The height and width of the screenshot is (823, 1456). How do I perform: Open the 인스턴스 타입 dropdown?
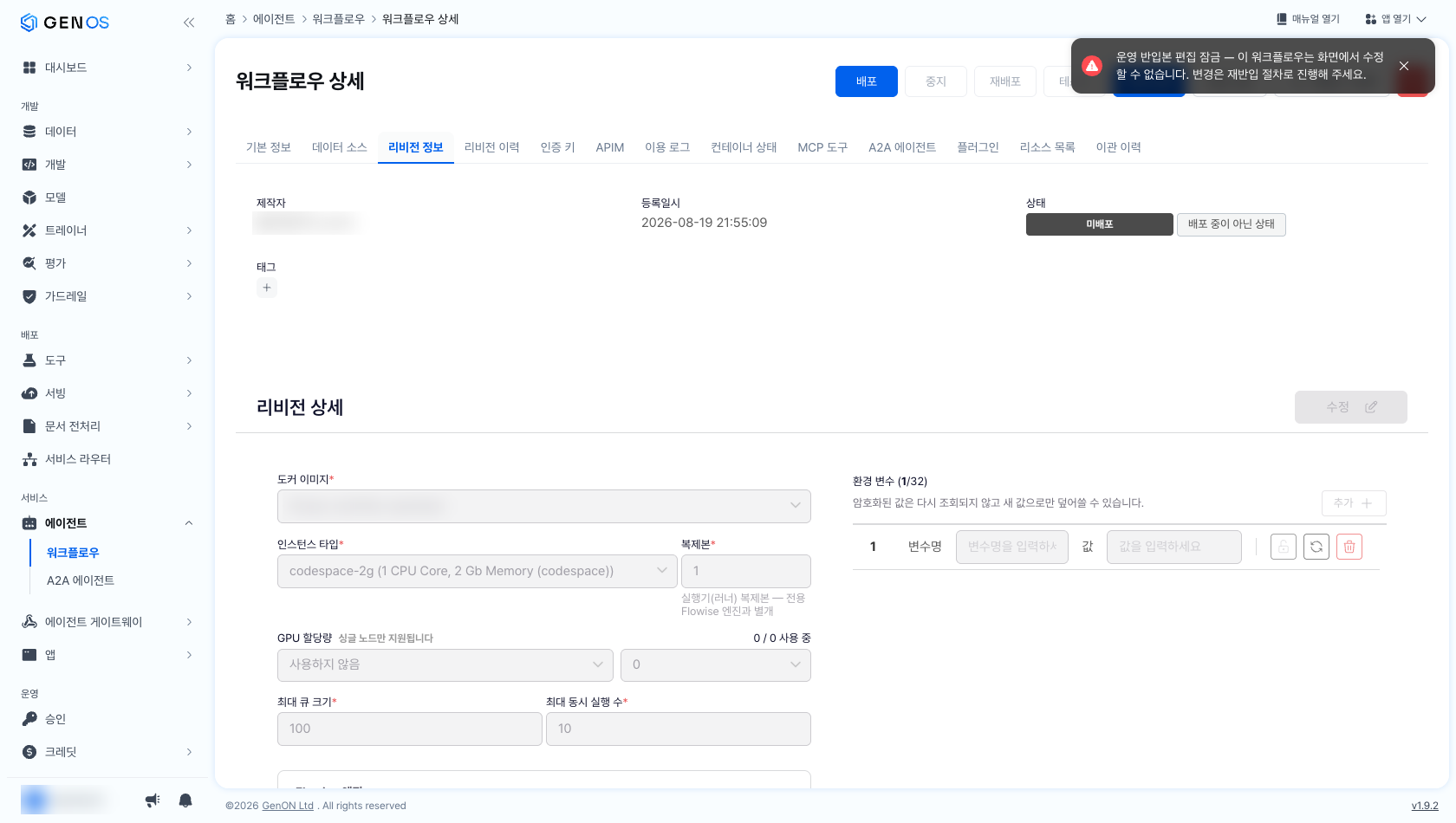pyautogui.click(x=478, y=571)
